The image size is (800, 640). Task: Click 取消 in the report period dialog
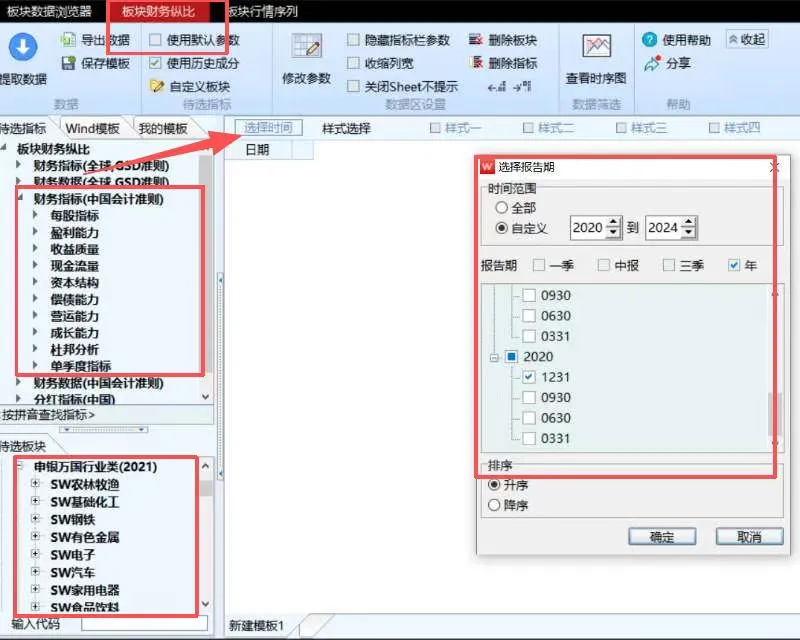[749, 536]
